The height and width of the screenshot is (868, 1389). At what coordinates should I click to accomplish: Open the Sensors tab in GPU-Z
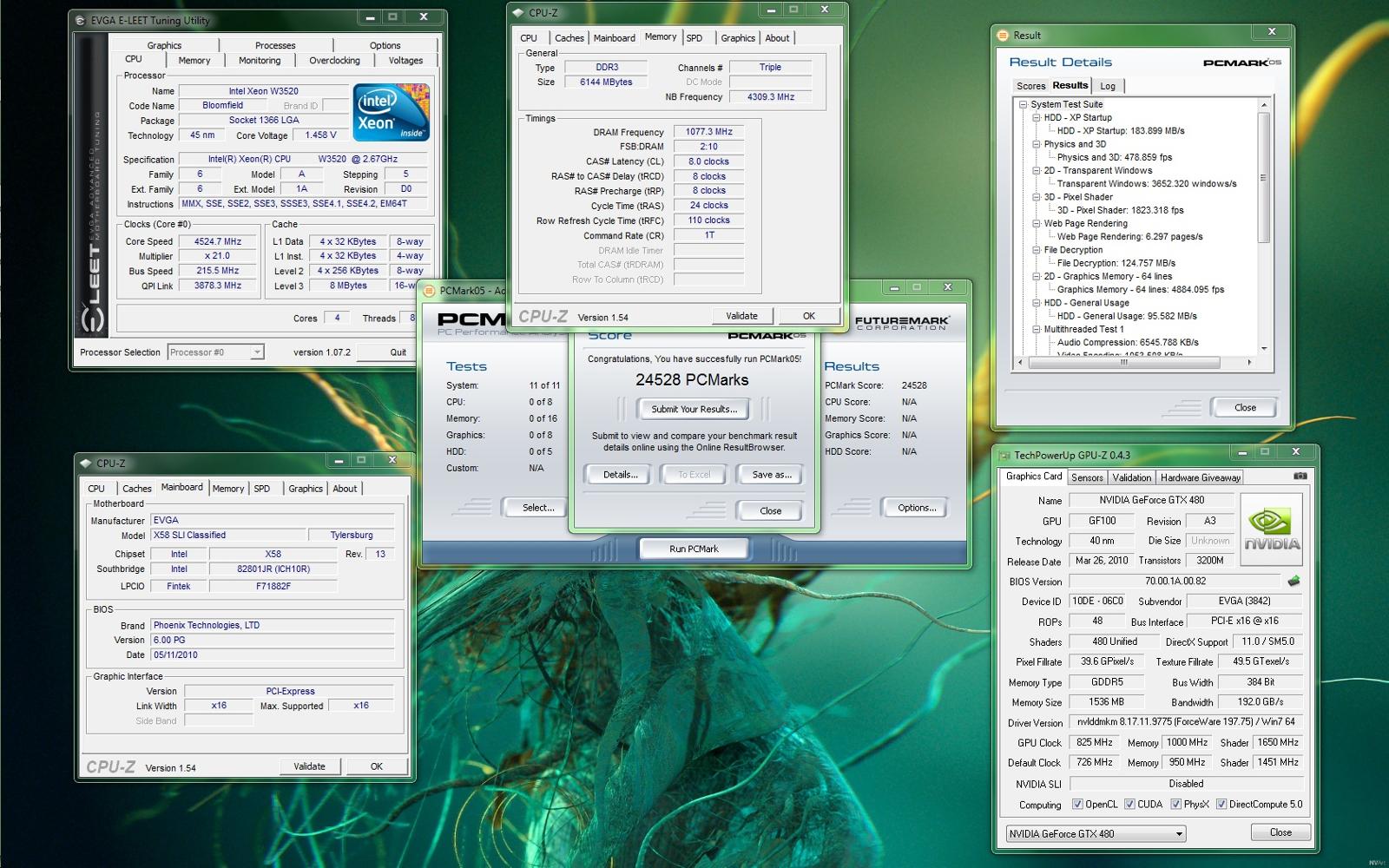pos(1087,477)
